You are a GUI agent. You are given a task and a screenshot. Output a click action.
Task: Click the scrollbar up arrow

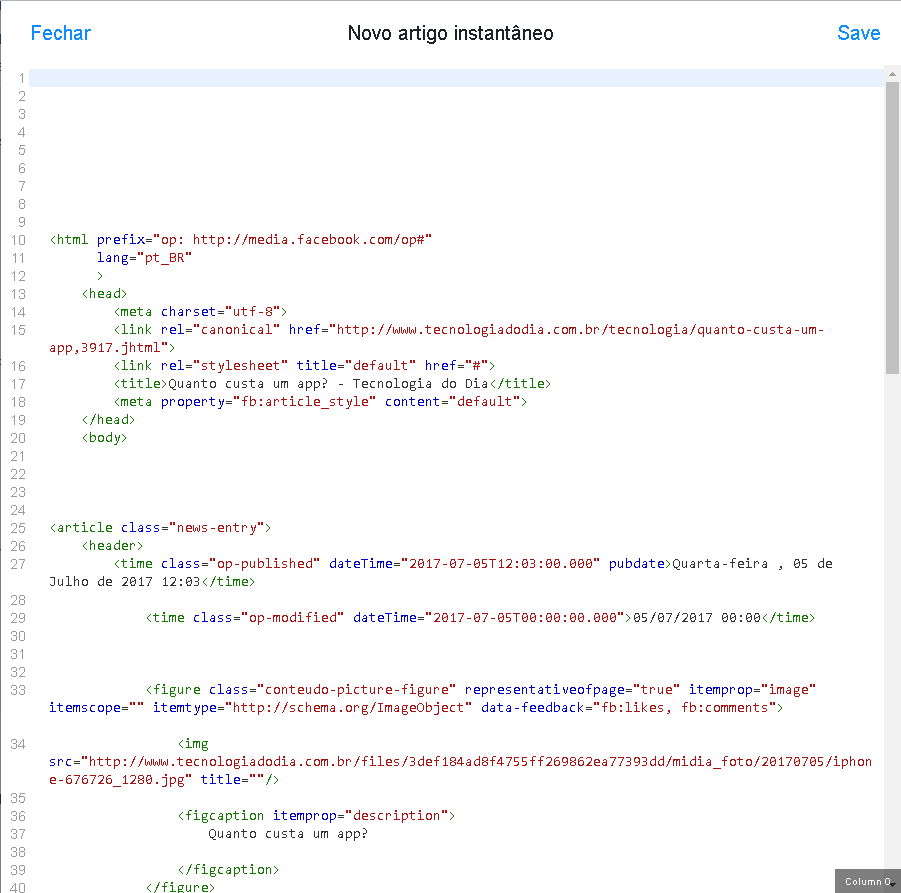(892, 74)
